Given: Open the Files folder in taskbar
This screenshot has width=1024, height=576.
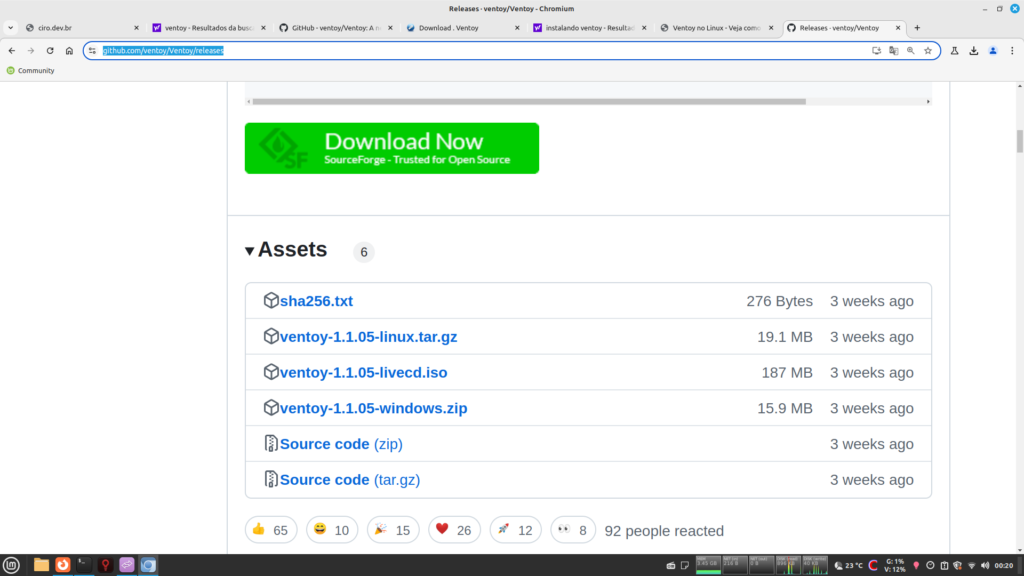Looking at the screenshot, I should pos(41,565).
